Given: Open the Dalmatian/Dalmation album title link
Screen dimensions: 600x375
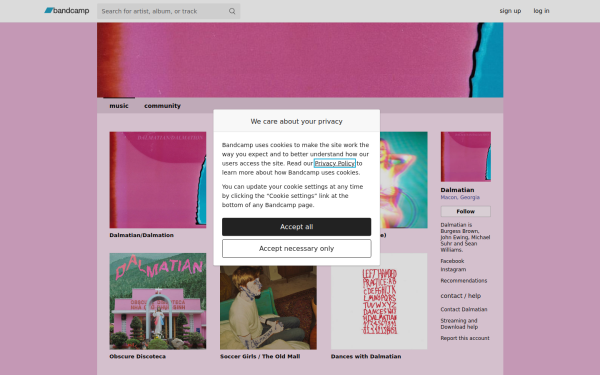Looking at the screenshot, I should [142, 235].
